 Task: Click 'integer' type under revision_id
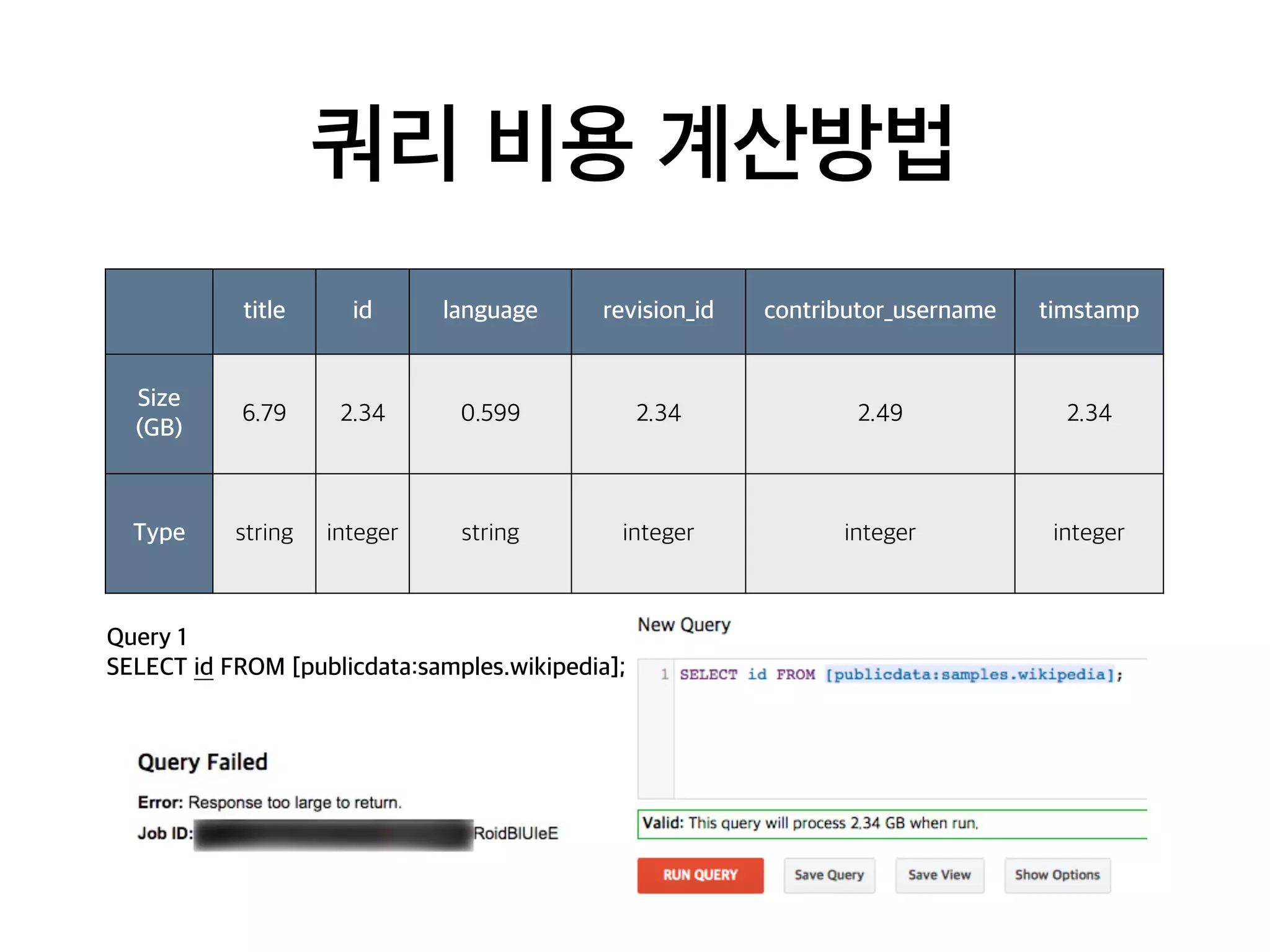658,532
